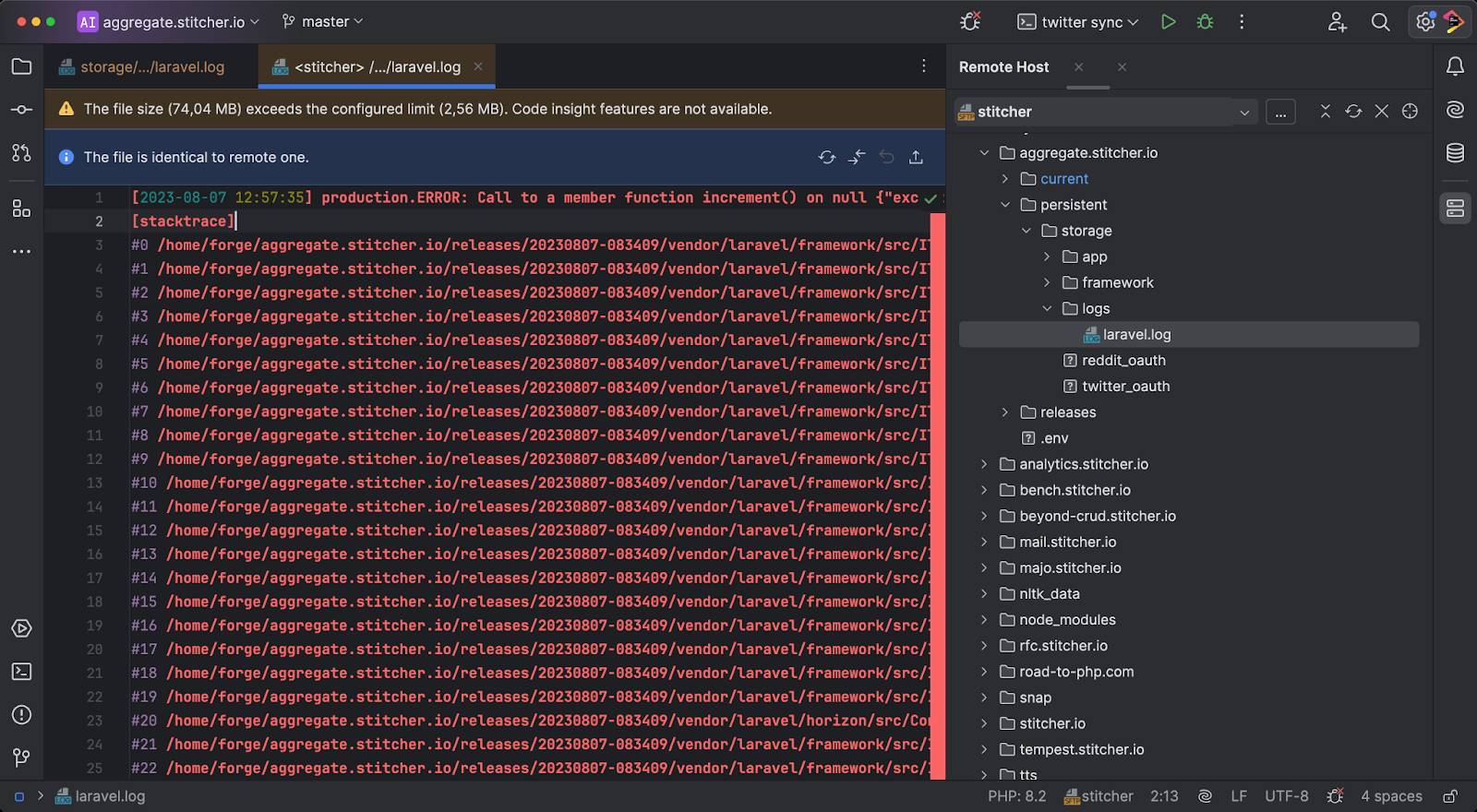This screenshot has height=812, width=1477.
Task: Locate current file in Remote Host tree
Action: [x=1410, y=112]
